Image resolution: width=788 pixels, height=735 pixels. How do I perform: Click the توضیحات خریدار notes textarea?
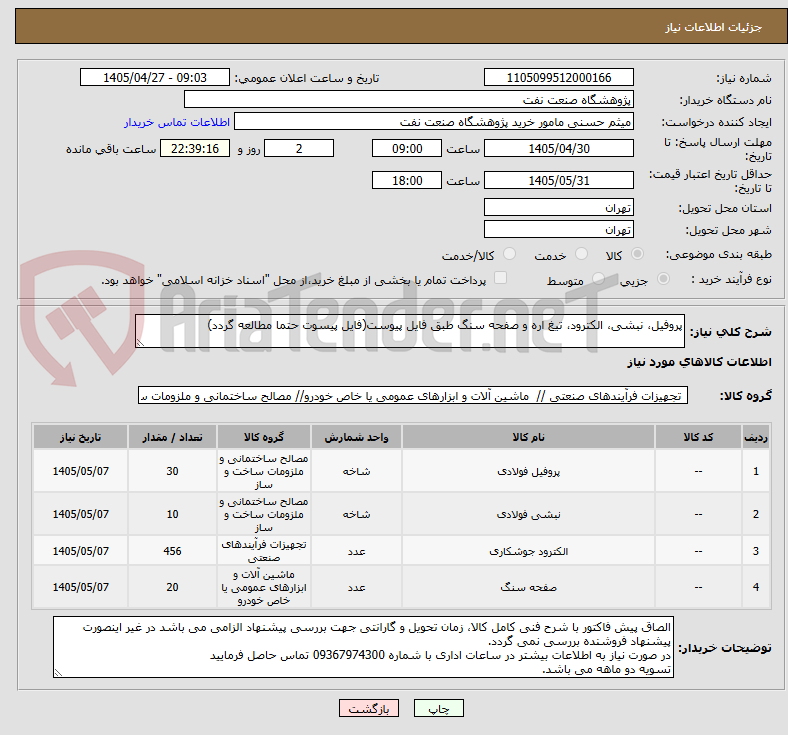363,647
